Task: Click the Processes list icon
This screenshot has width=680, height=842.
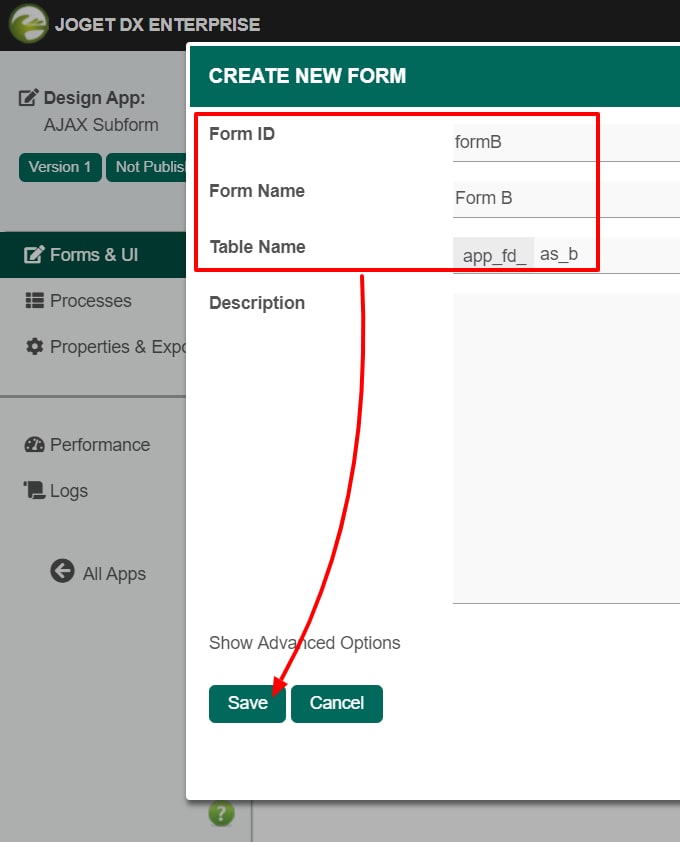Action: point(34,301)
